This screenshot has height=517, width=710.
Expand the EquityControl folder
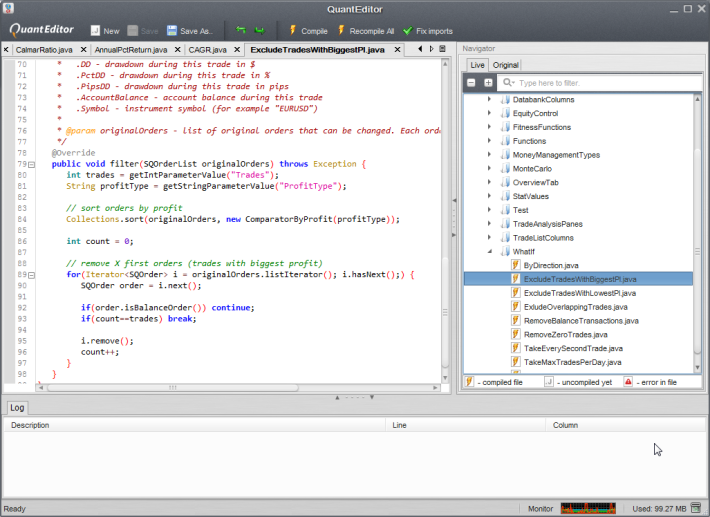click(489, 113)
